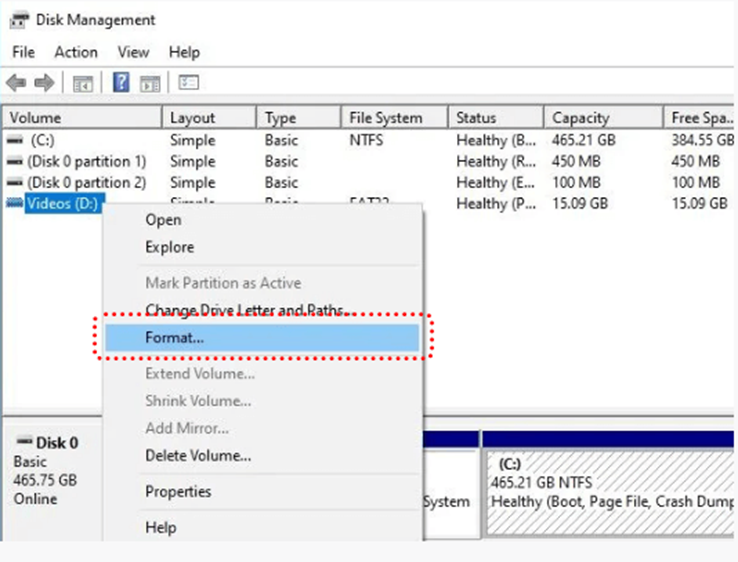
Task: Click the Show/Hide Console Tree icon
Action: [83, 83]
